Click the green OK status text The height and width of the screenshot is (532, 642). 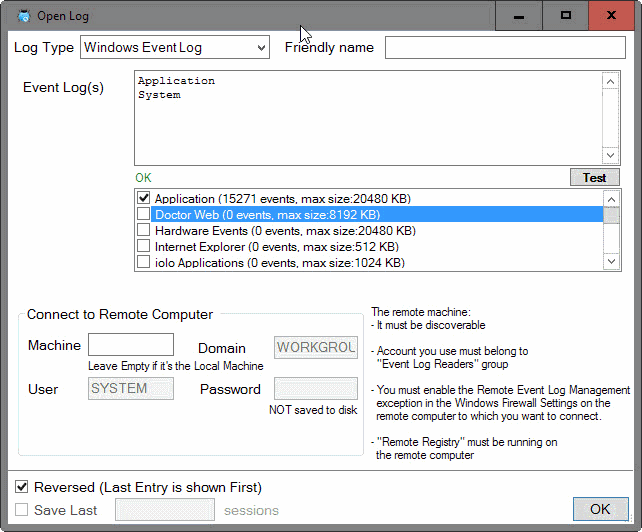[143, 178]
